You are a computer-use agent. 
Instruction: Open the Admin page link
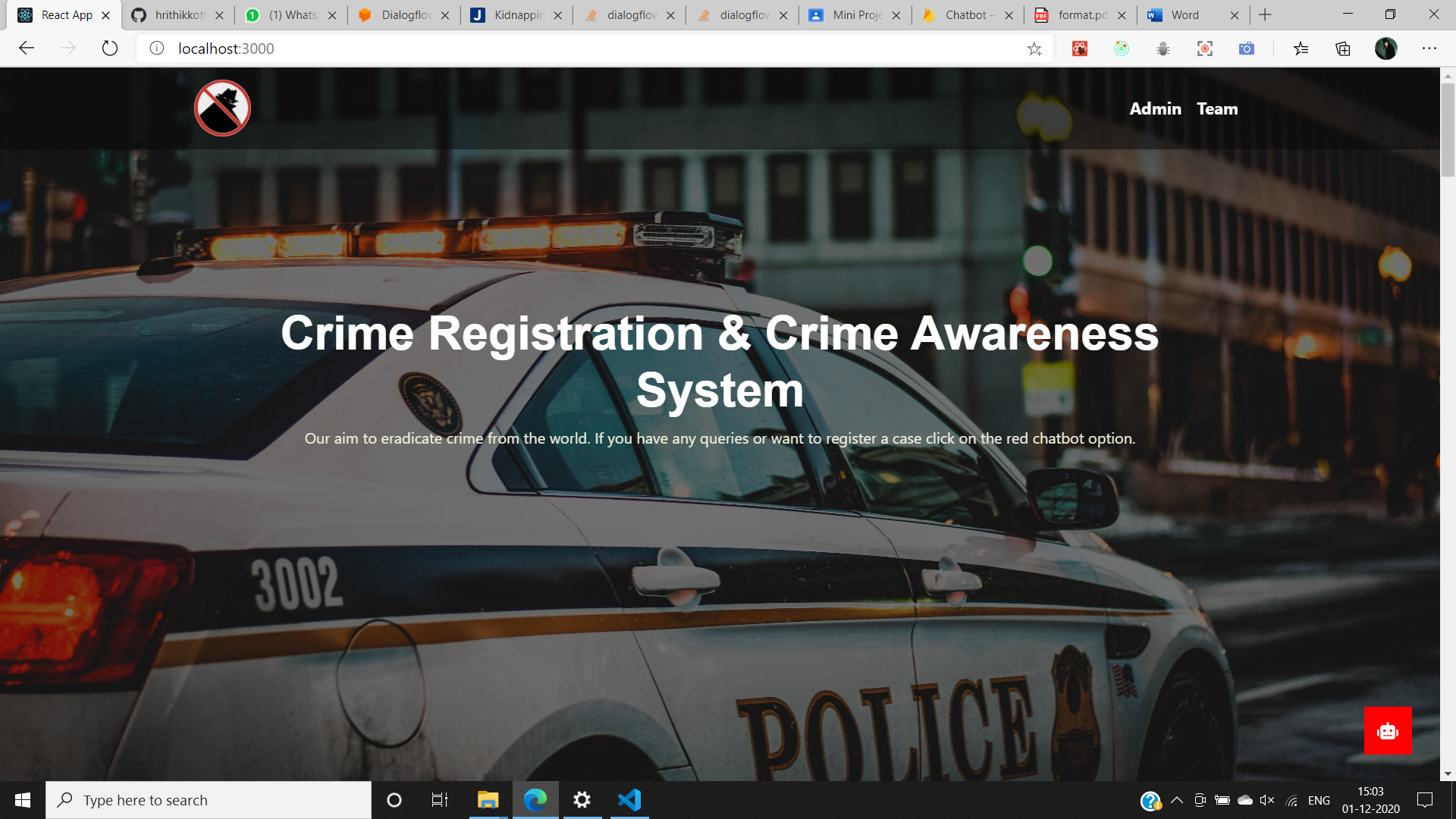pyautogui.click(x=1155, y=108)
